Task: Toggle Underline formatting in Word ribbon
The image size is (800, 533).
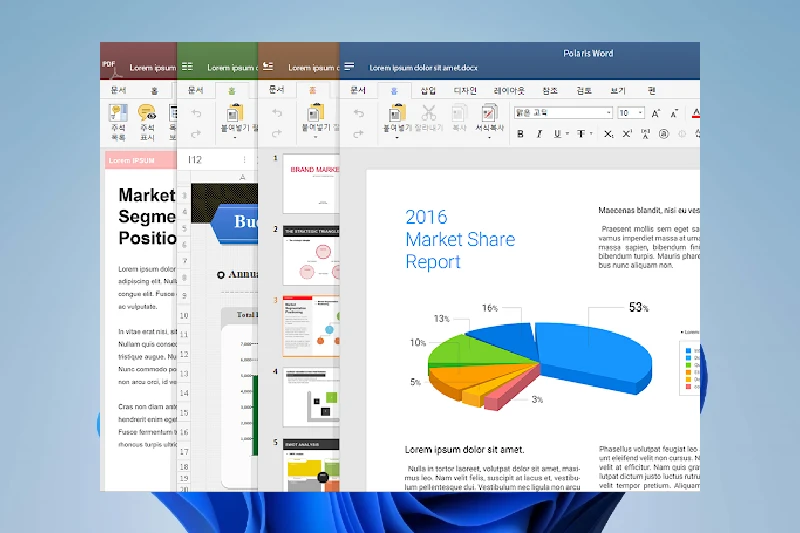Action: [x=557, y=134]
